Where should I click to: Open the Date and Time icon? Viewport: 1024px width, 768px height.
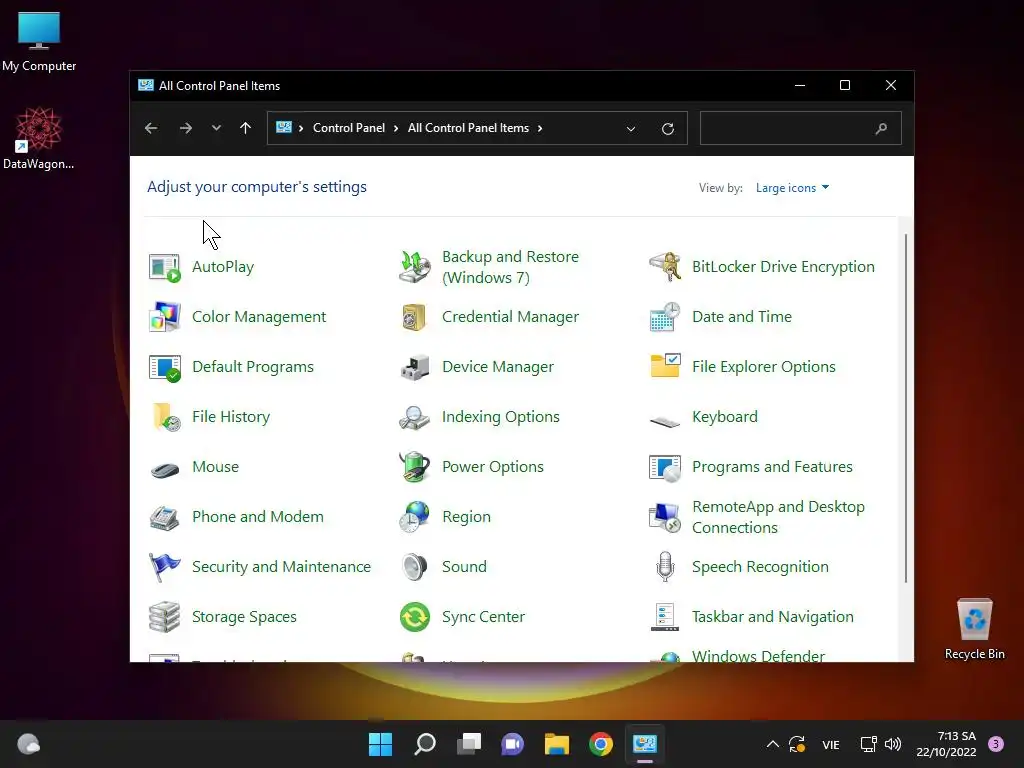tap(665, 317)
